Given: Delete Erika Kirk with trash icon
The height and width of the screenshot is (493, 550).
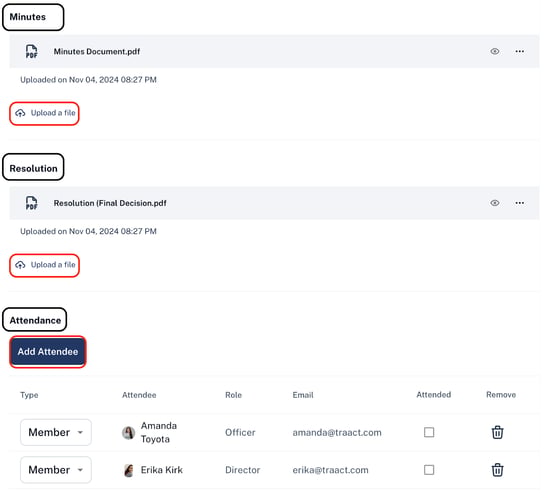Looking at the screenshot, I should (x=497, y=470).
